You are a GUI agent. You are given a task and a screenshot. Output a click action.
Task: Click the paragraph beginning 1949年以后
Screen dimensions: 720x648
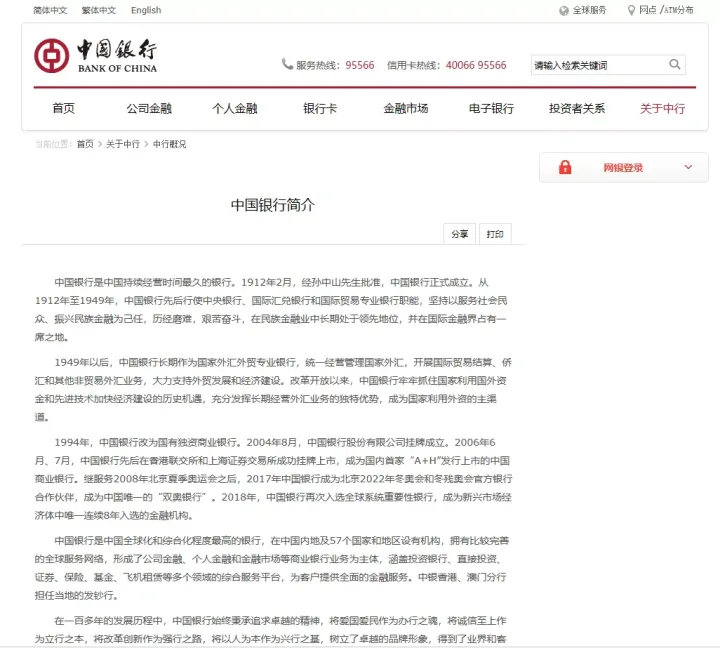[273, 389]
